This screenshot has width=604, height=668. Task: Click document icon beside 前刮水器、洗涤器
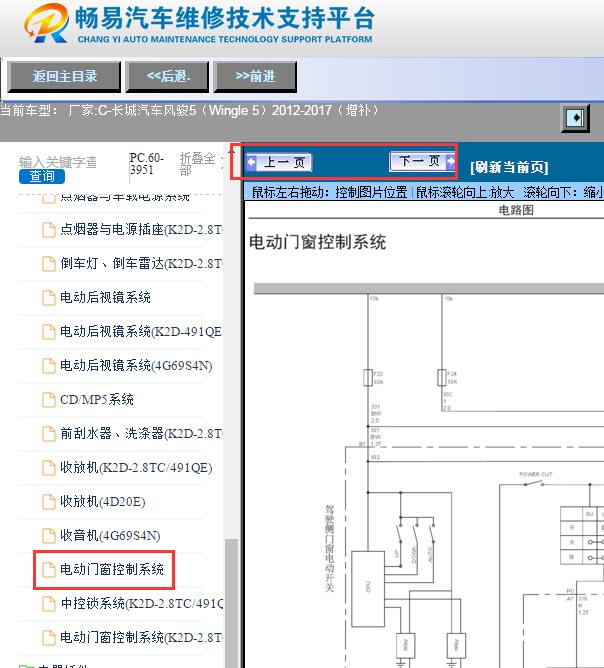(x=49, y=434)
